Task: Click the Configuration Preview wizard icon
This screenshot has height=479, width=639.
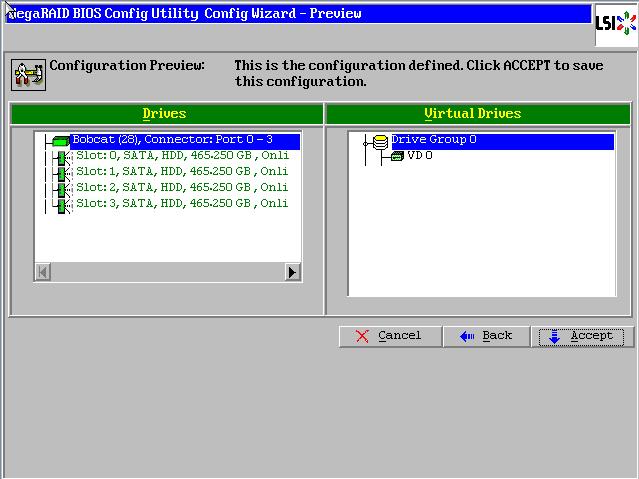Action: pos(26,73)
